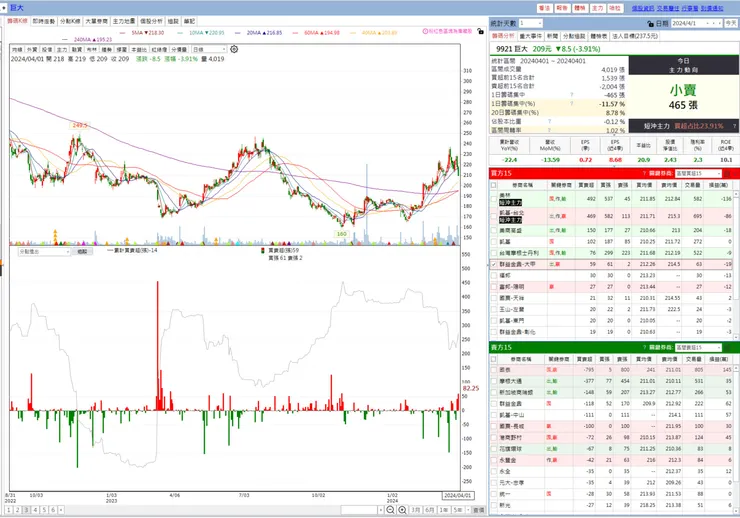Open the title bar stock selector dropdown arrow

tap(4, 8)
